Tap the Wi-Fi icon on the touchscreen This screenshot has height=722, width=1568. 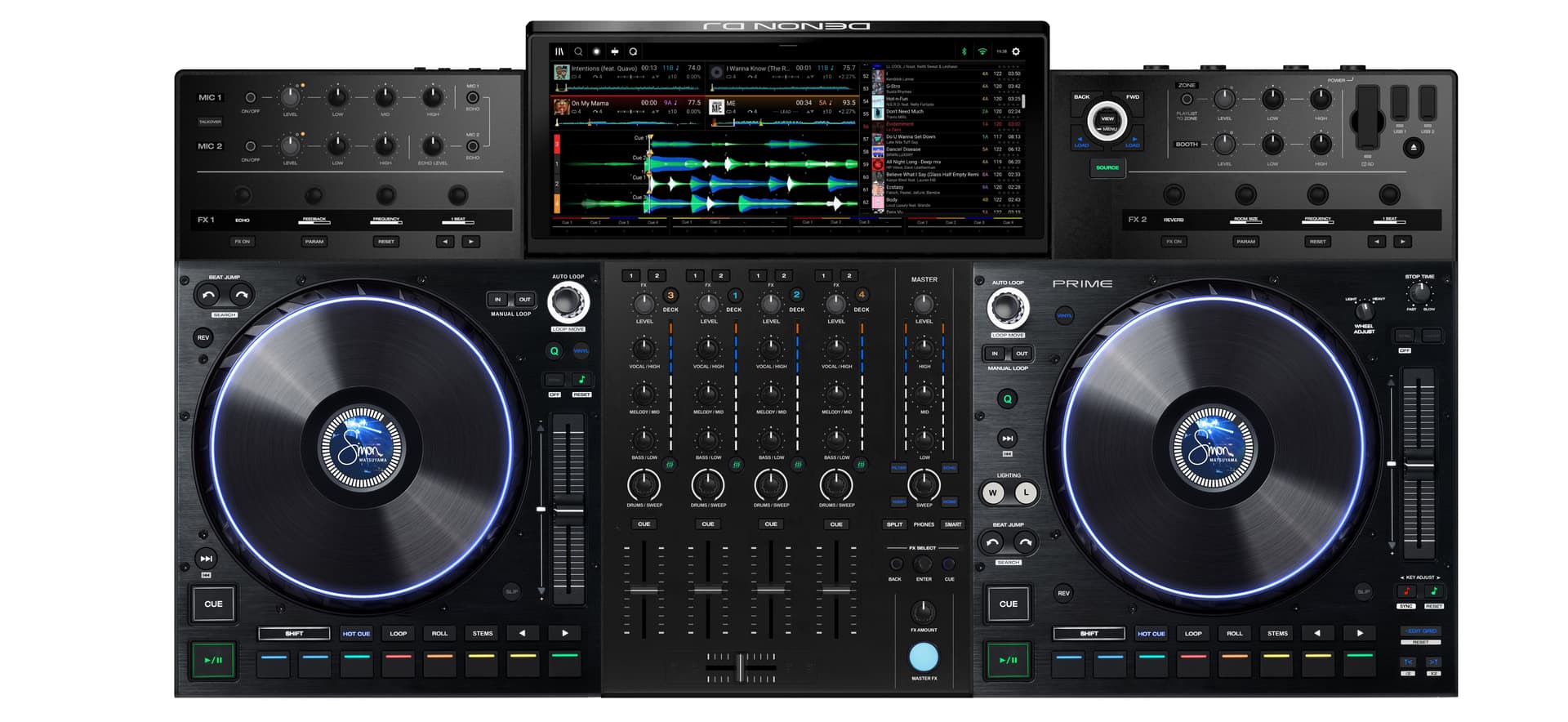982,51
